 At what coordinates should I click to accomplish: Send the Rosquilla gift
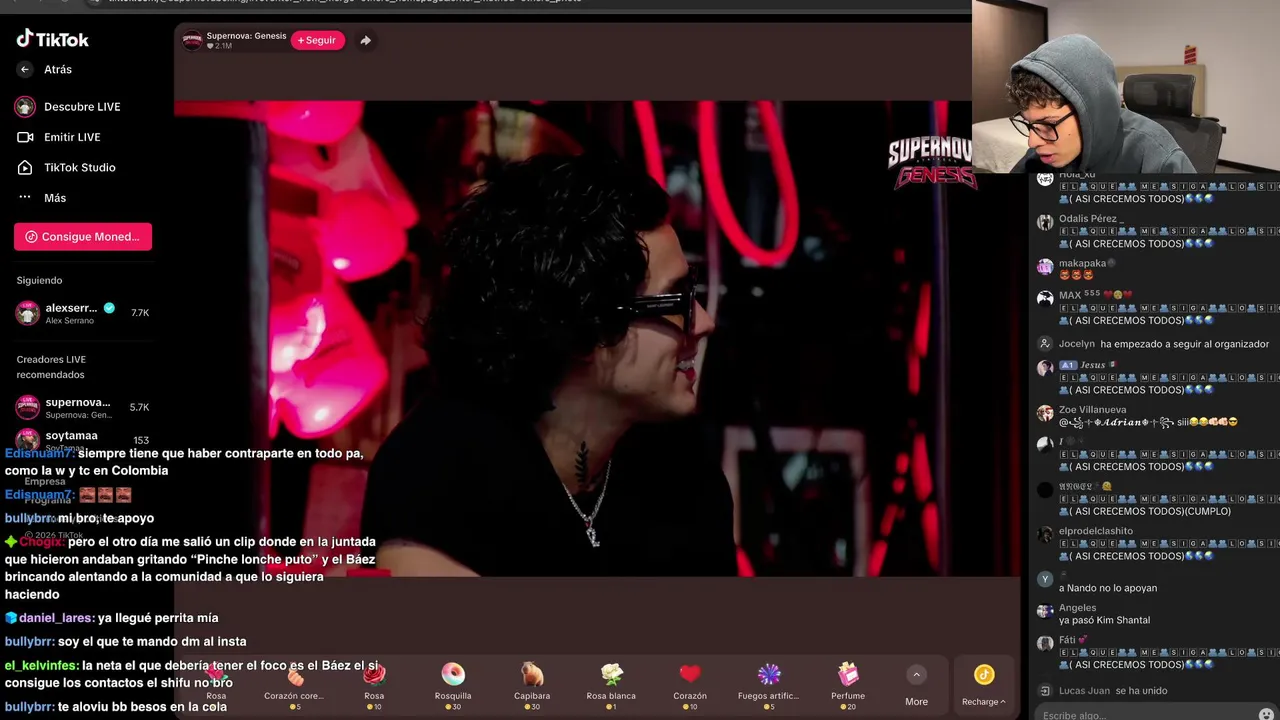pos(453,685)
